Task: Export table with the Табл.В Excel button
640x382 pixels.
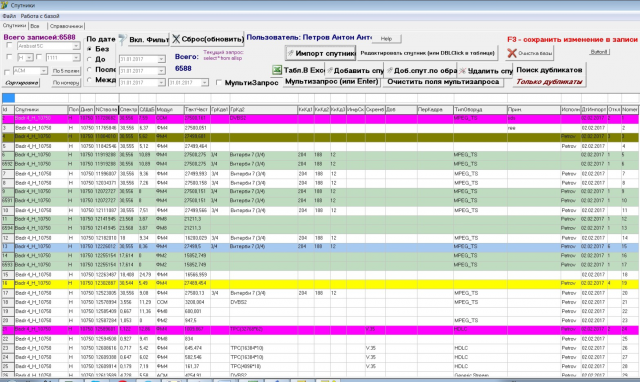Action: pyautogui.click(x=298, y=70)
